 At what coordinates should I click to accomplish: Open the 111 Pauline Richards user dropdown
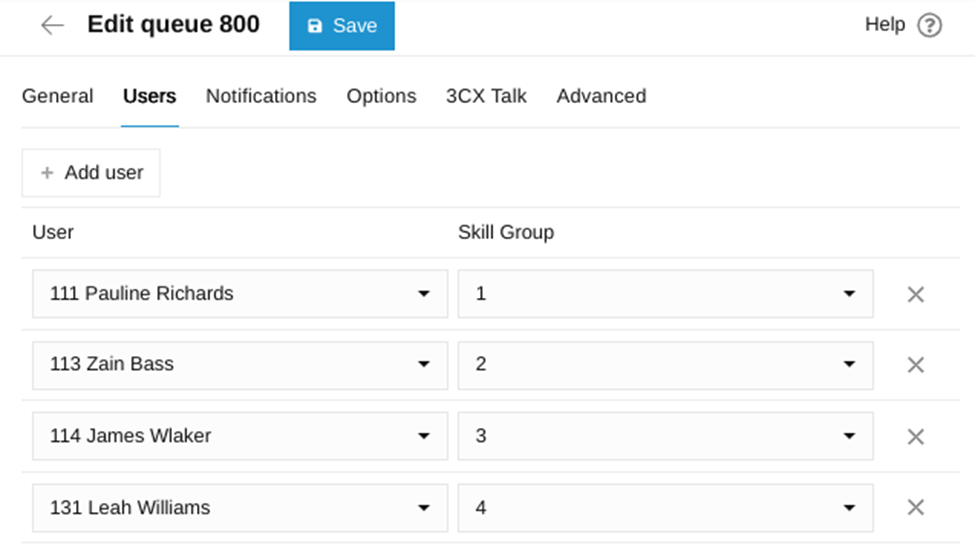(240, 293)
